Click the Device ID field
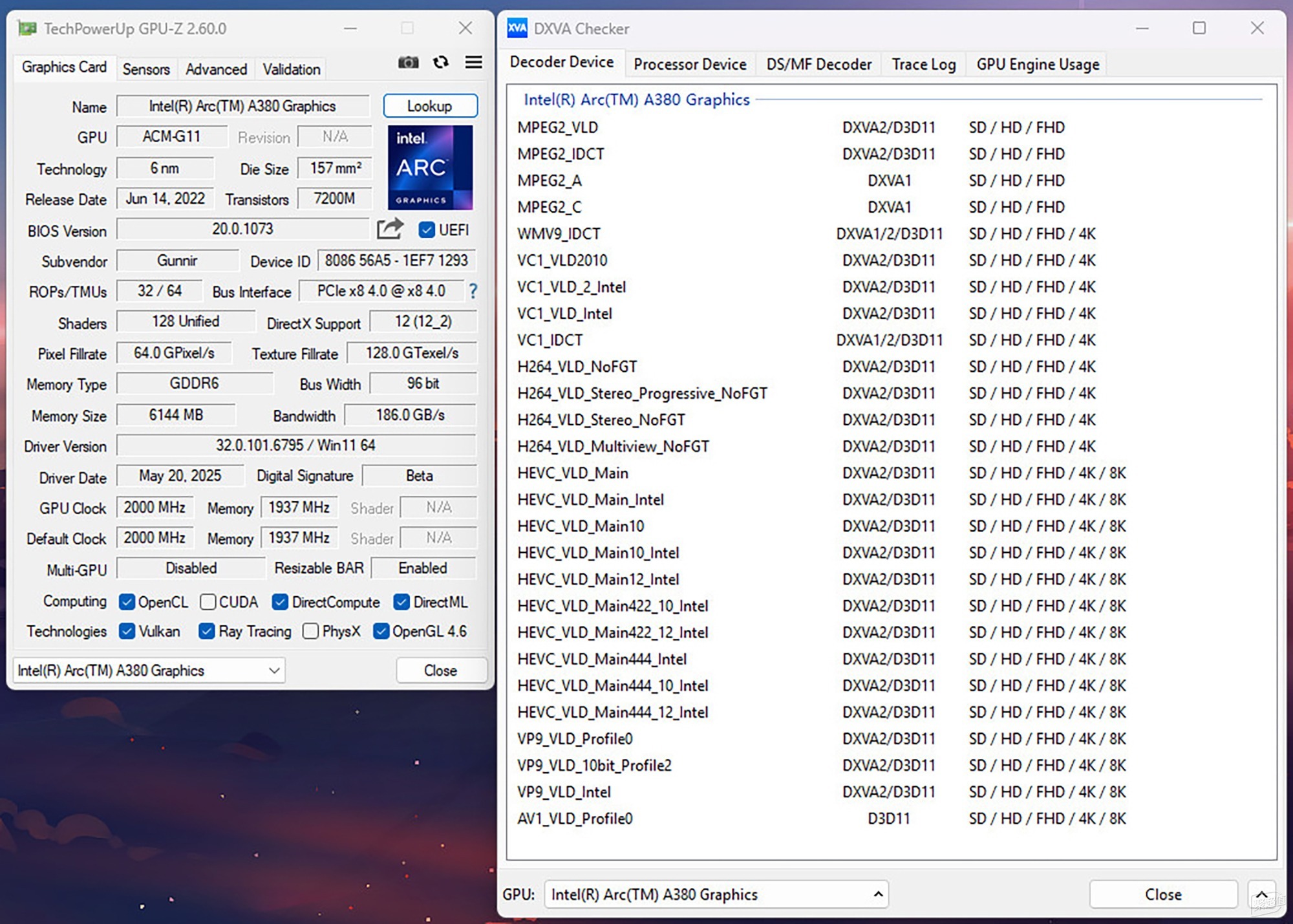1293x924 pixels. click(396, 261)
